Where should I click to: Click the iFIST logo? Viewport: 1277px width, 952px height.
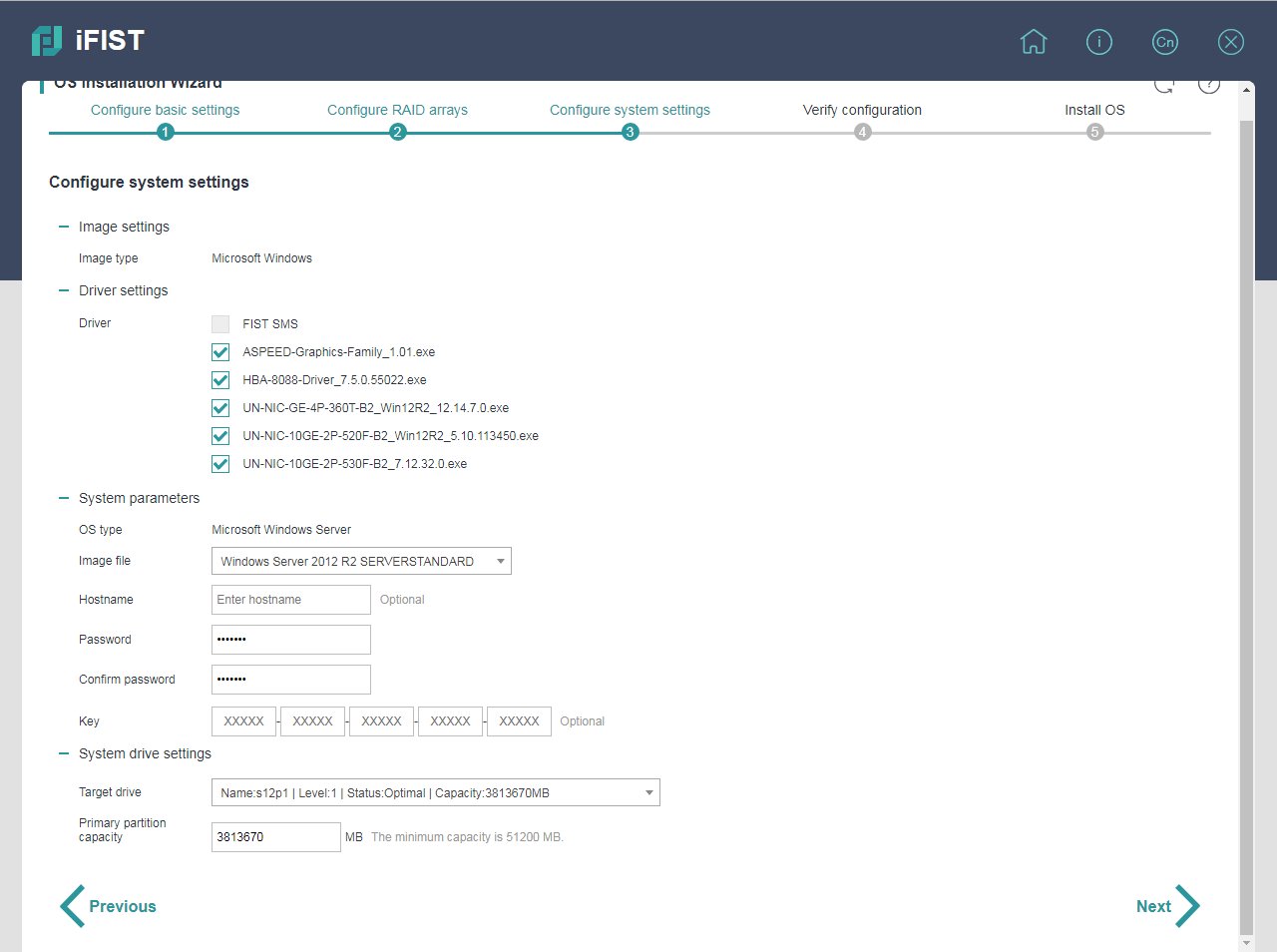tap(88, 41)
